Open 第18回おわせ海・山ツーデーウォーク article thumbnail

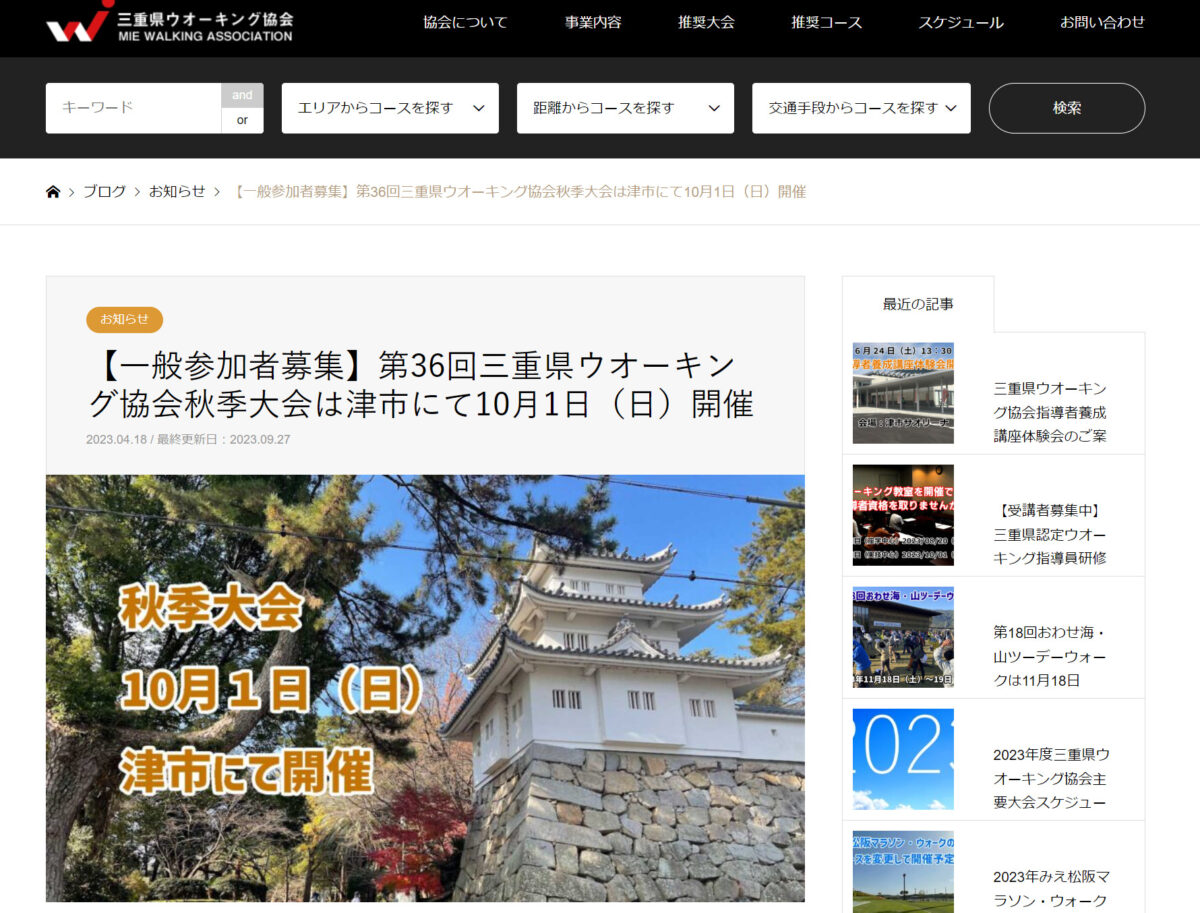(903, 637)
